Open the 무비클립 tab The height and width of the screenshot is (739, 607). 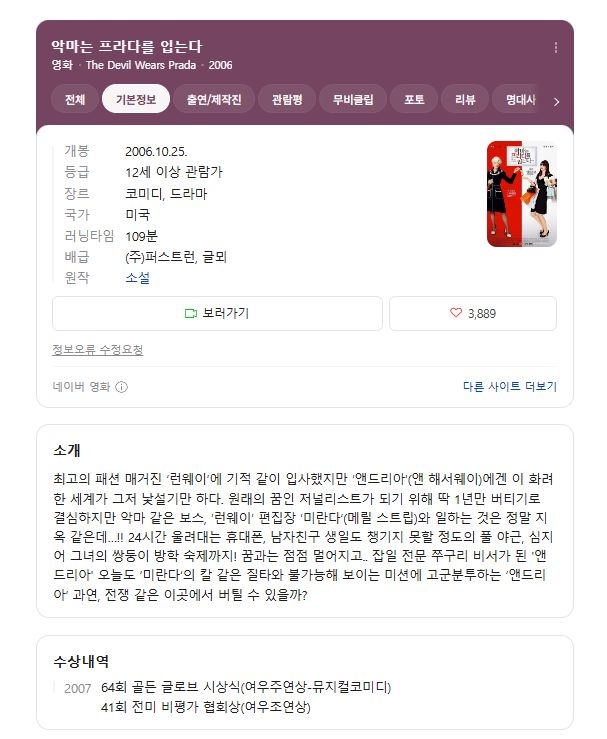click(x=353, y=99)
